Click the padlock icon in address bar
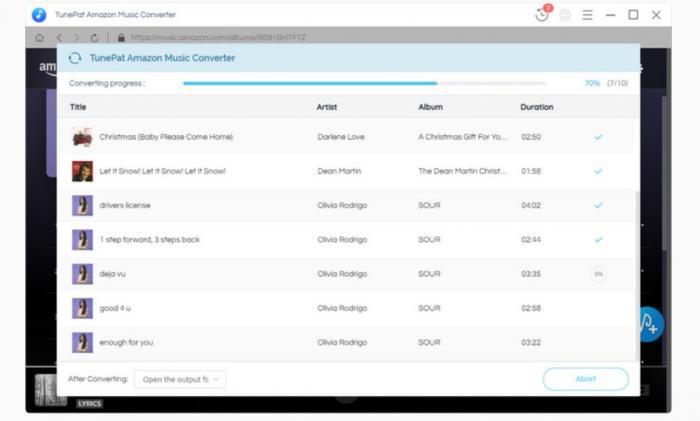700x421 pixels. click(x=121, y=38)
